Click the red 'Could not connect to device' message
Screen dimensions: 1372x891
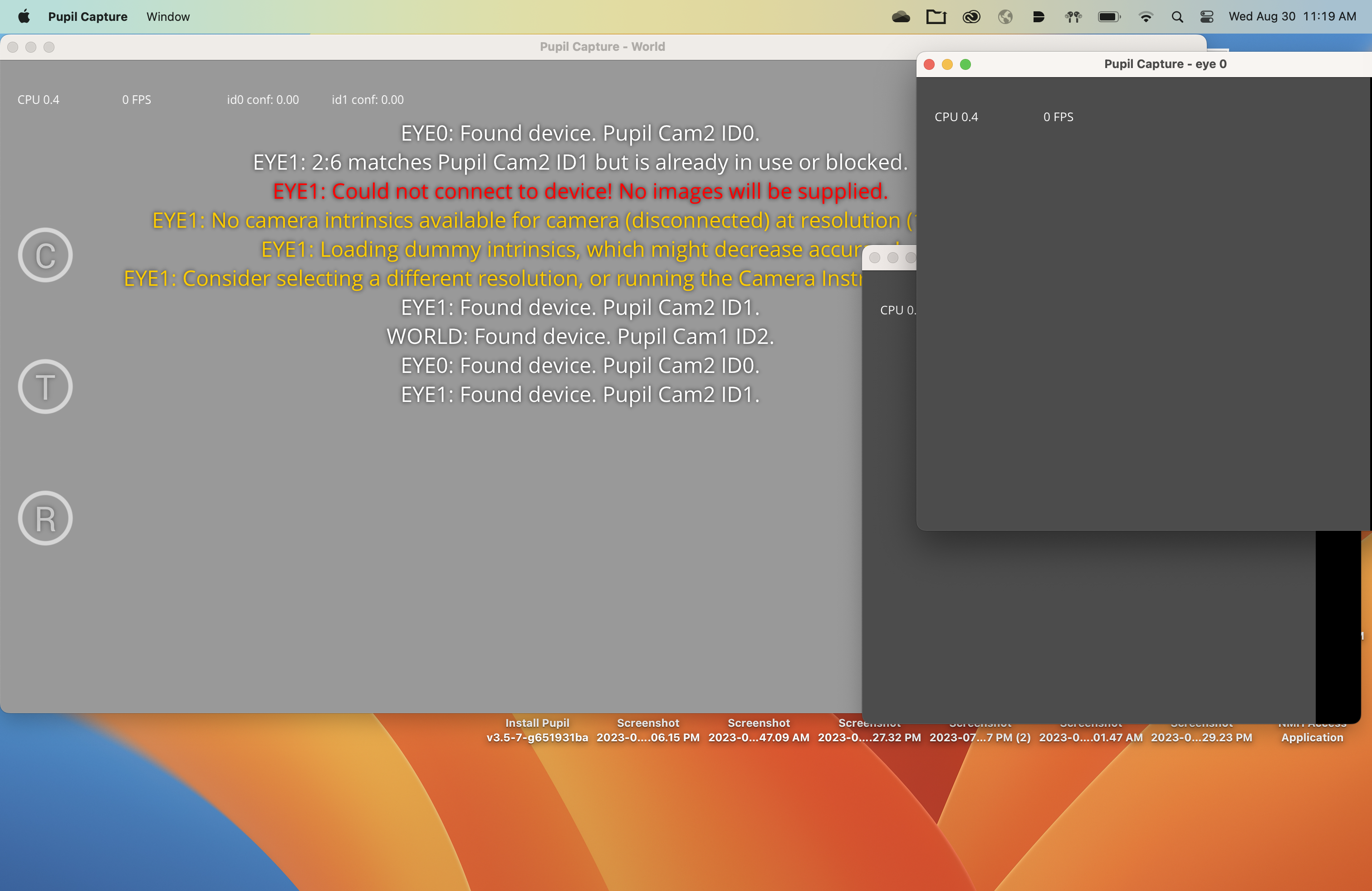pos(580,191)
